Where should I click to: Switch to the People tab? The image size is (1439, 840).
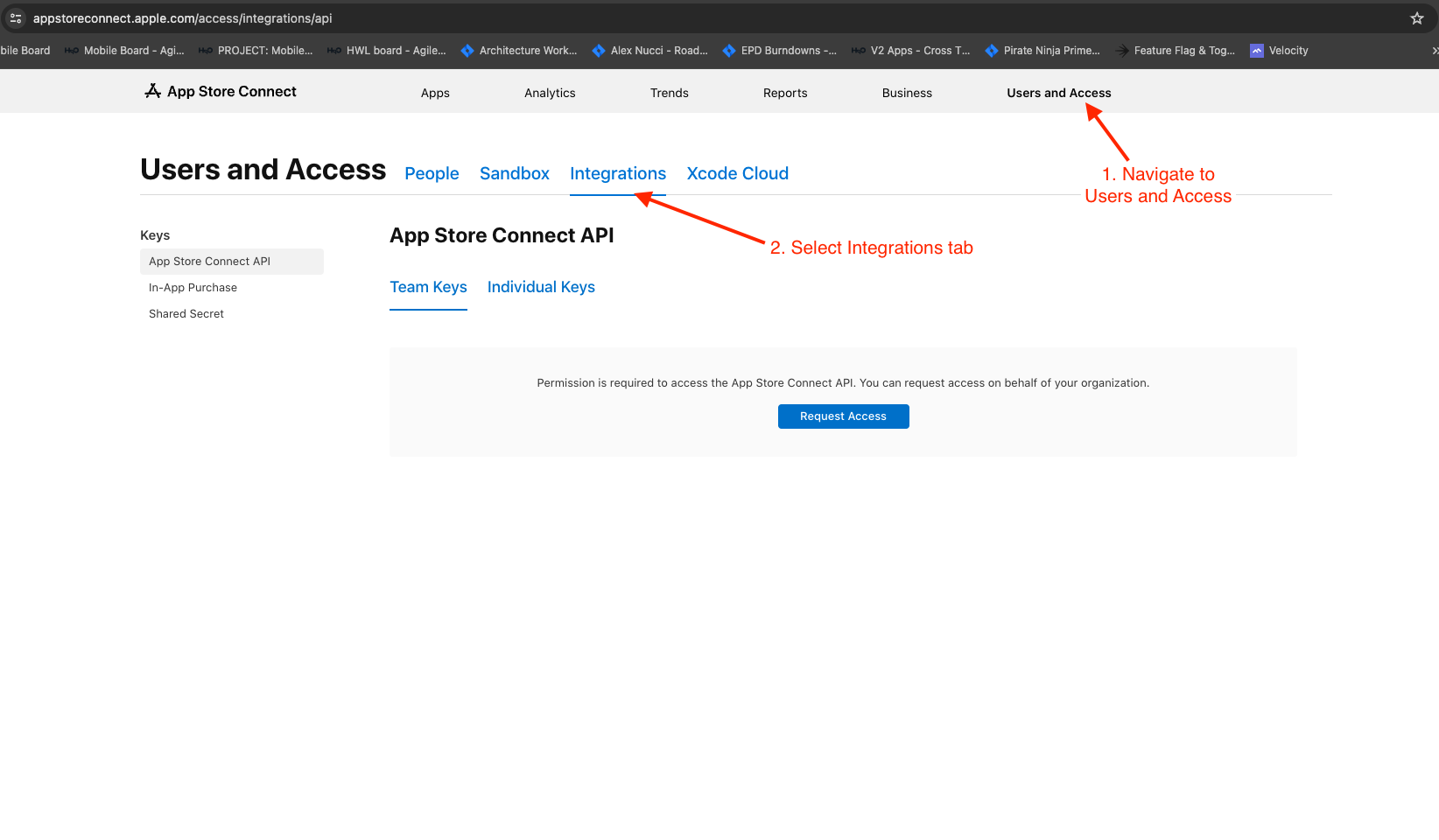(x=432, y=173)
